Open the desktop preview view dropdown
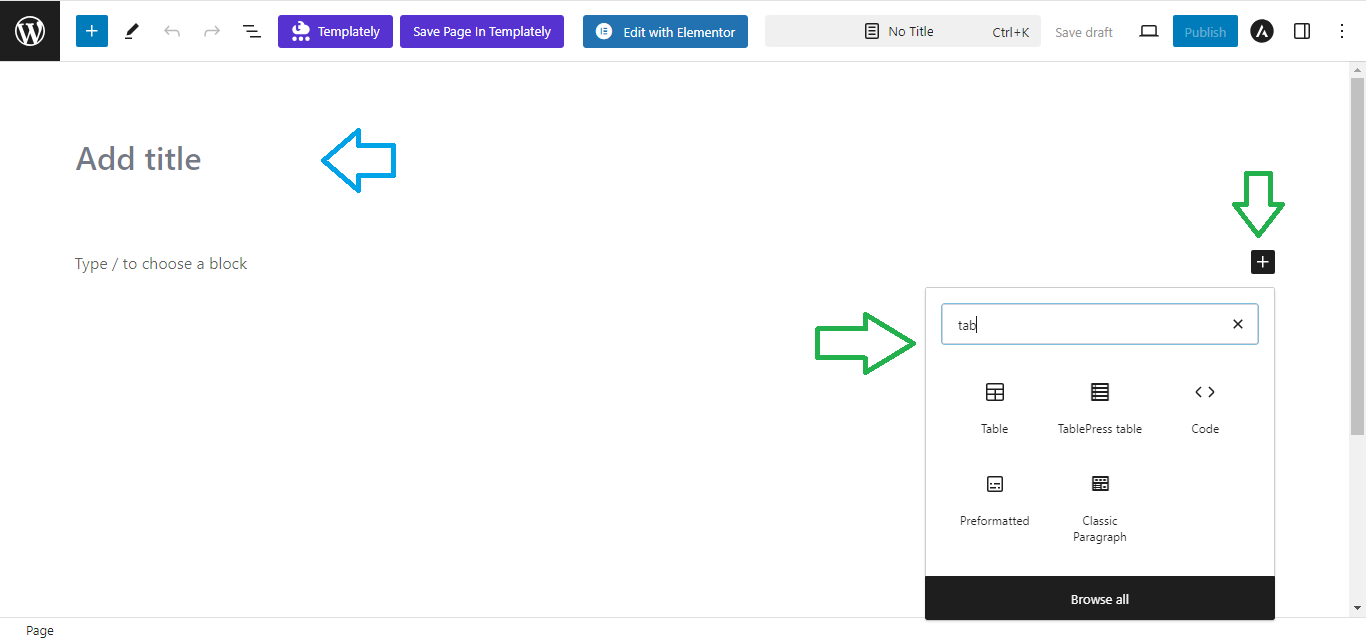This screenshot has width=1366, height=640. coord(1149,31)
